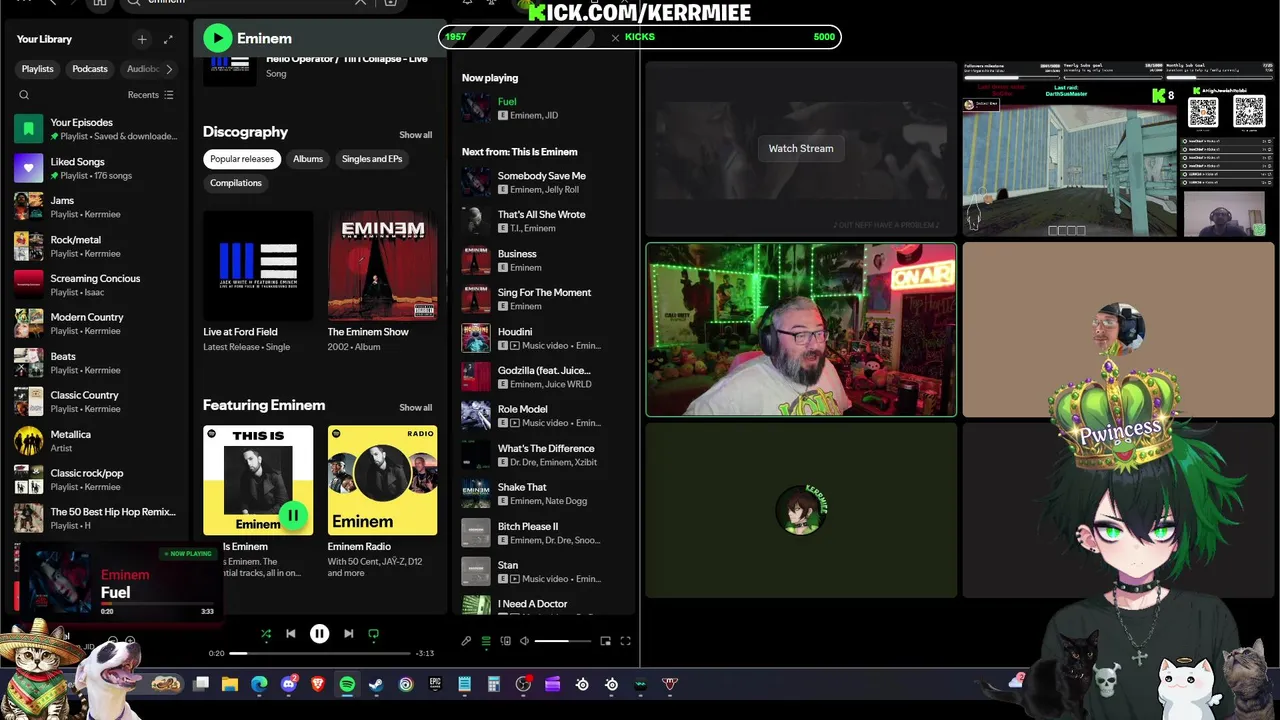The width and height of the screenshot is (1280, 720).
Task: Select the Playlists filter chip
Action: tap(38, 69)
